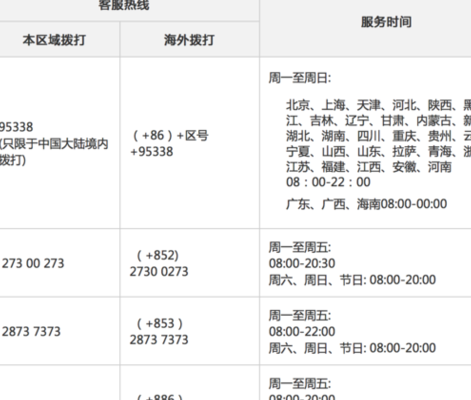471x400 pixels.
Task: Click the 服务时间 column header
Action: click(386, 22)
